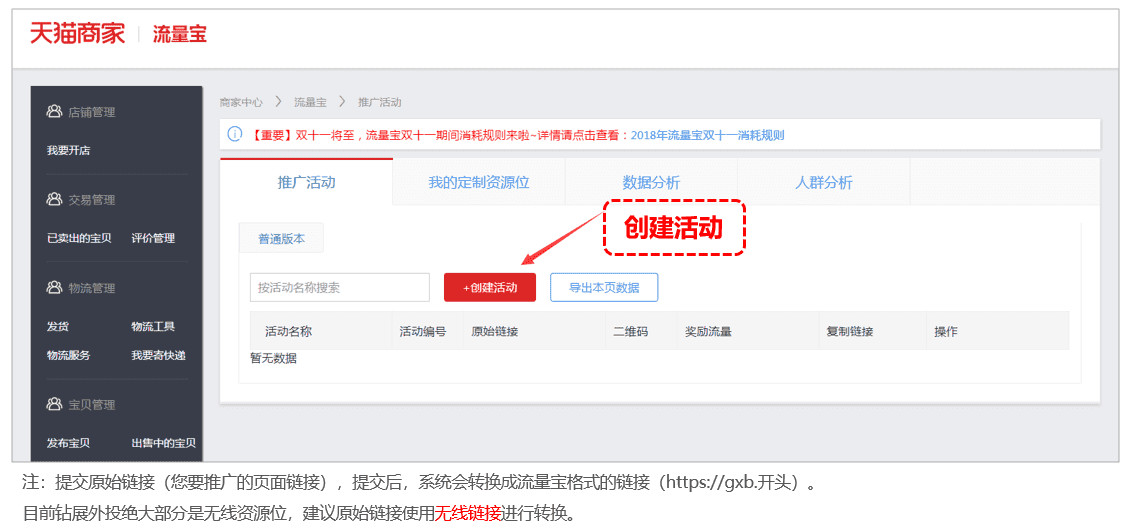Switch to 数据分析 tab
Image resolution: width=1129 pixels, height=531 pixels.
[x=651, y=182]
